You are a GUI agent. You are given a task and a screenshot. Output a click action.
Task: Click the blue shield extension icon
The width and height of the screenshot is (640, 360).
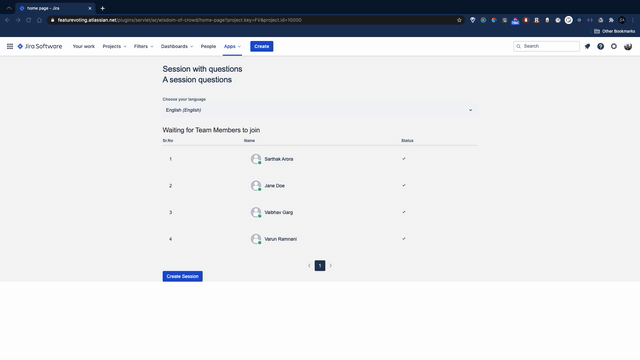tap(473, 20)
